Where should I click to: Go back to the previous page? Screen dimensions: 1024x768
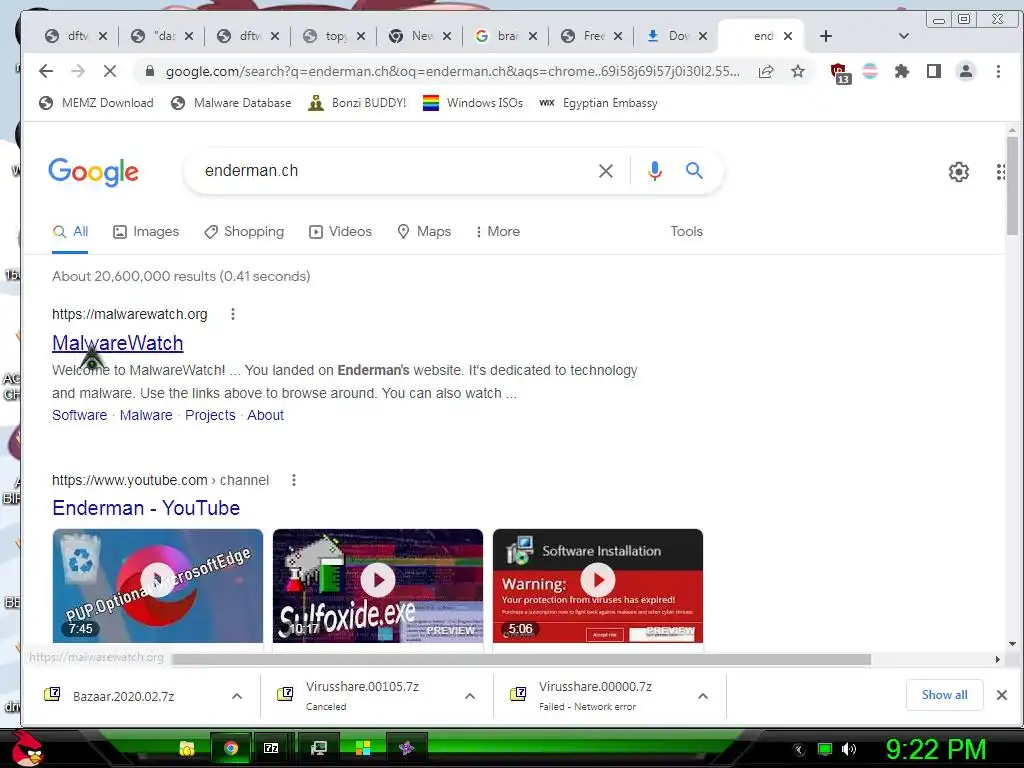click(x=45, y=71)
